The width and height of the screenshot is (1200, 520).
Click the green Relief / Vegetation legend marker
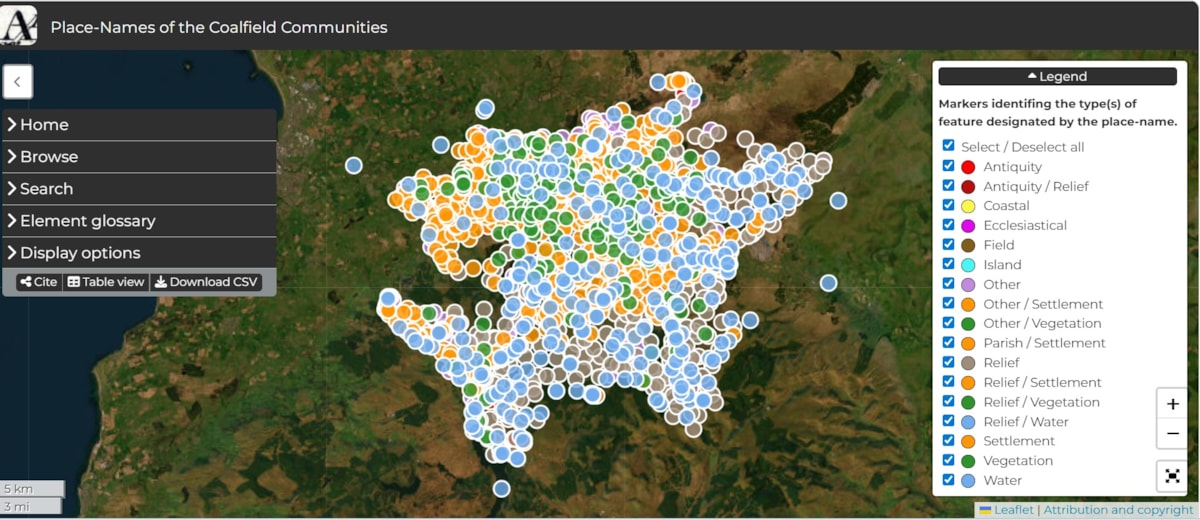tap(968, 402)
